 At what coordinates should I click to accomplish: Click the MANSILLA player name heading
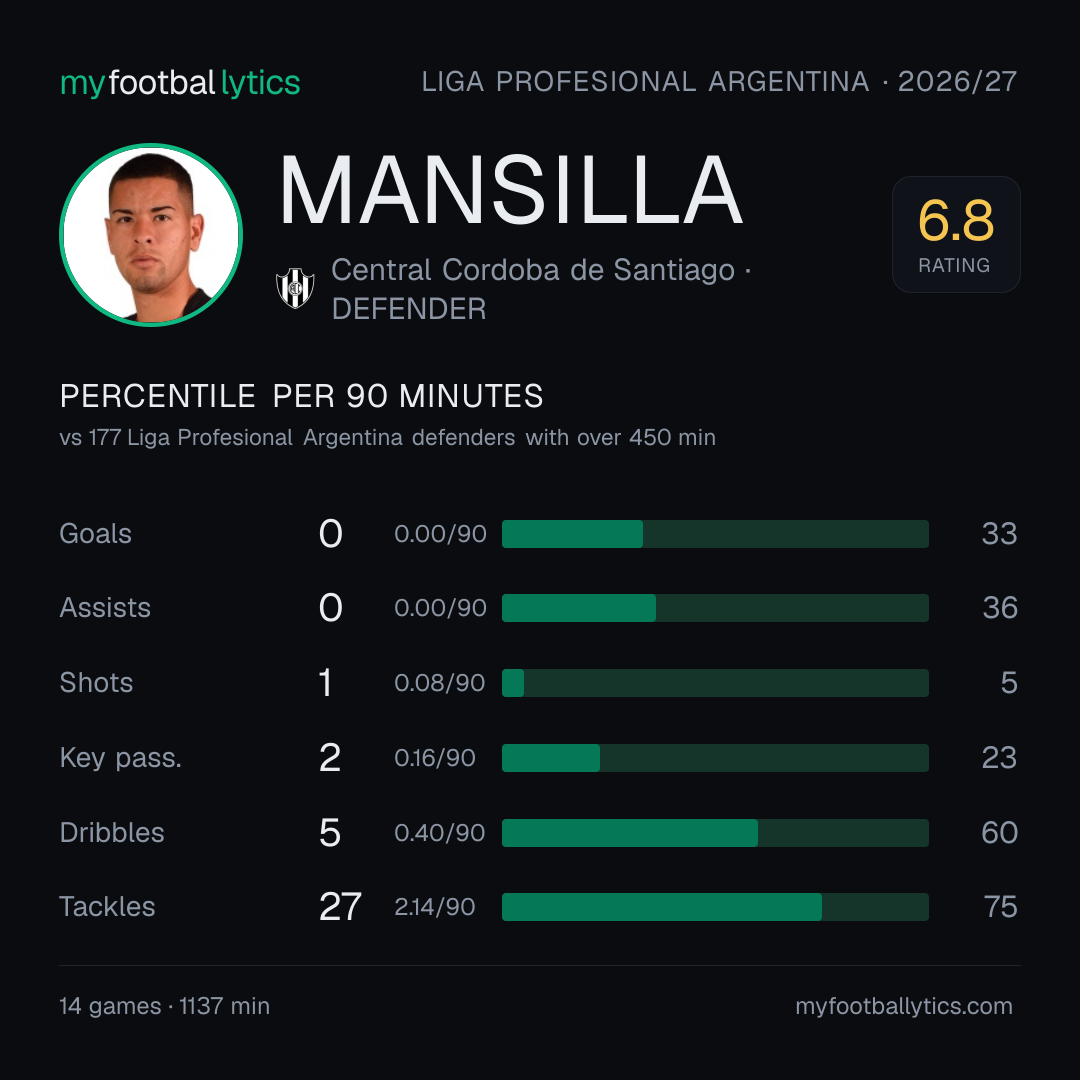pyautogui.click(x=511, y=191)
